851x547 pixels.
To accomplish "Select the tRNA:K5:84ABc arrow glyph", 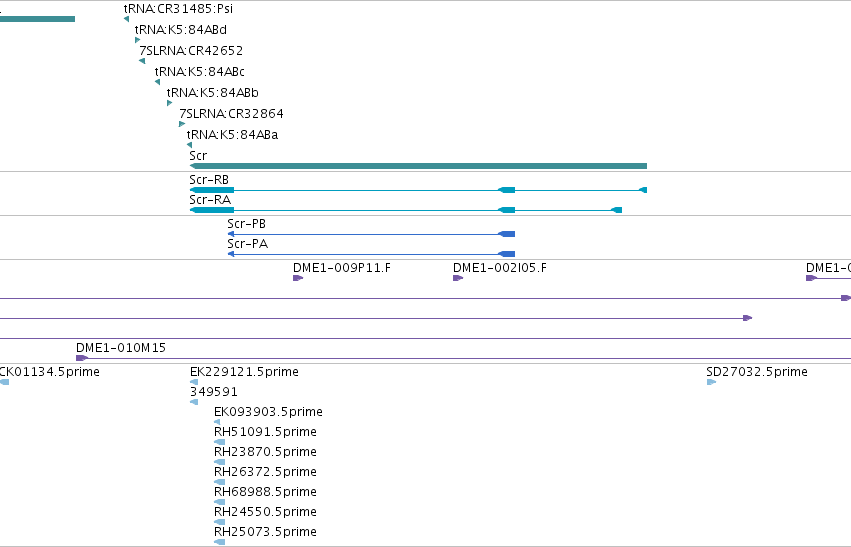I will 157,82.
